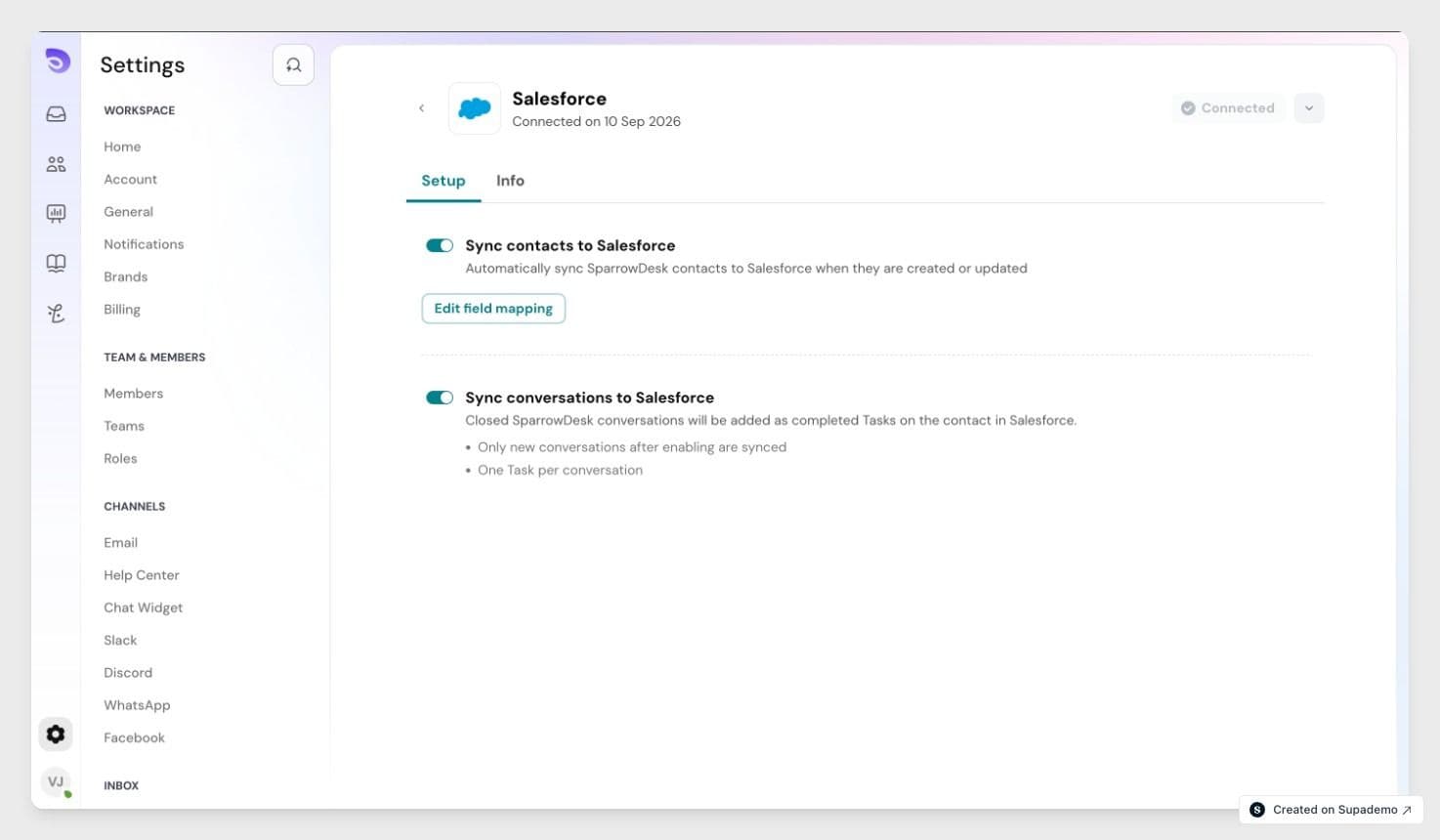Switch to the Setup tab
The width and height of the screenshot is (1440, 840).
click(x=444, y=181)
